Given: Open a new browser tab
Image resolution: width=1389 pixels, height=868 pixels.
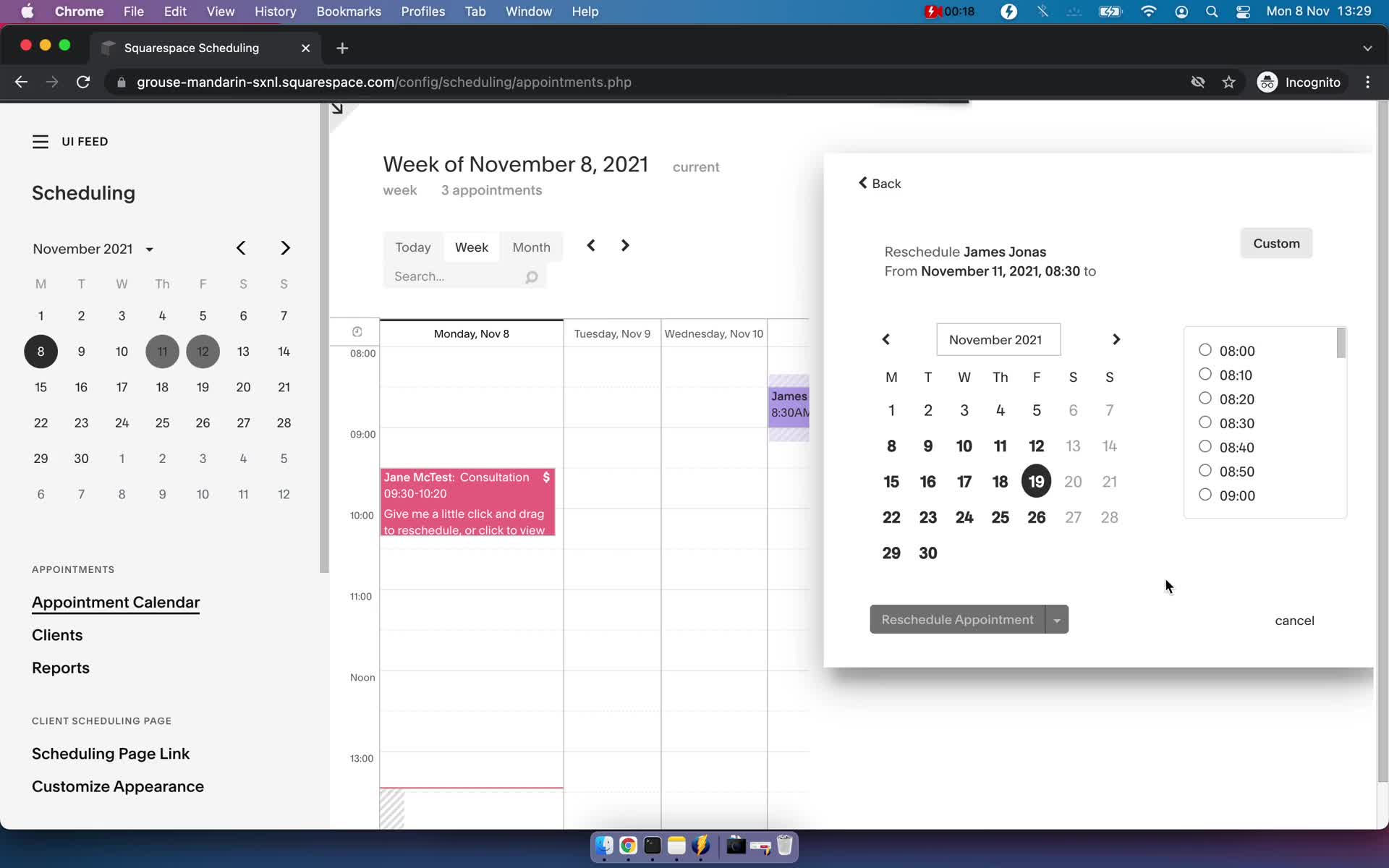Looking at the screenshot, I should point(342,48).
